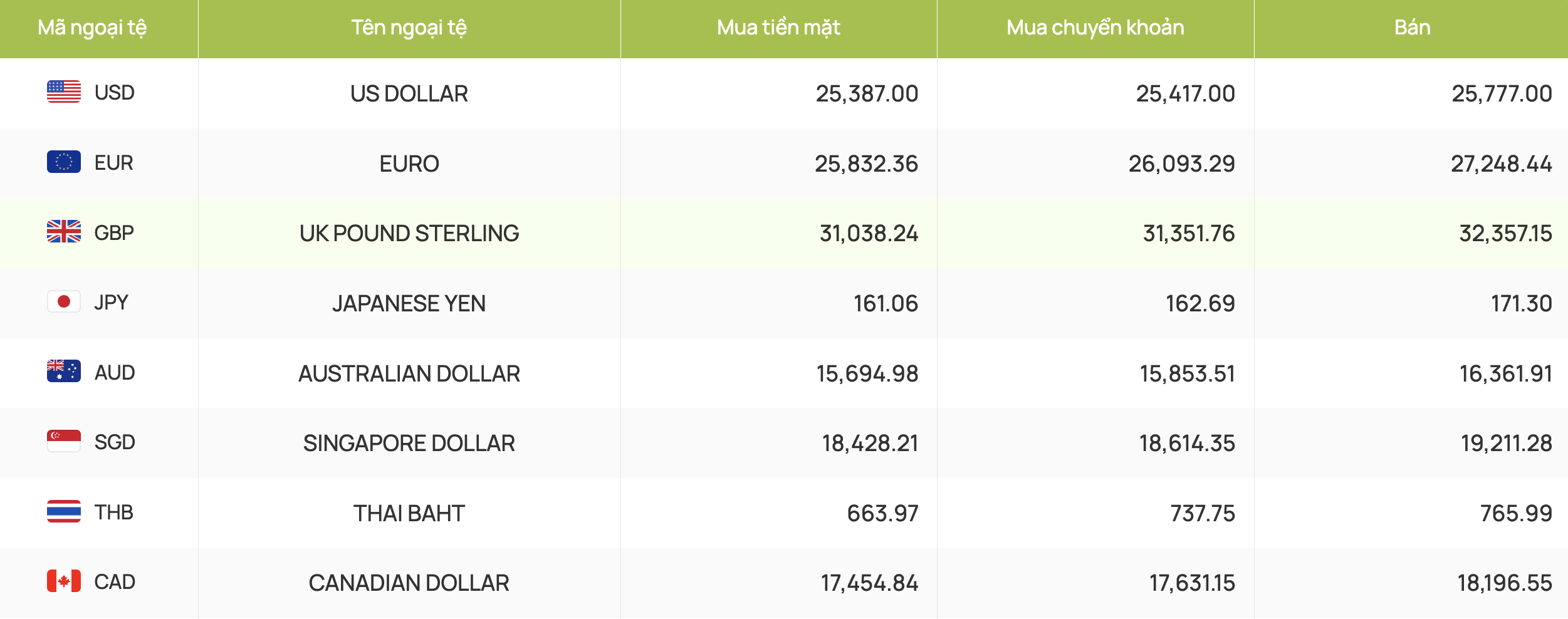Select the US DOLLAR currency name
Screen dimensions: 1568x619
click(x=409, y=93)
